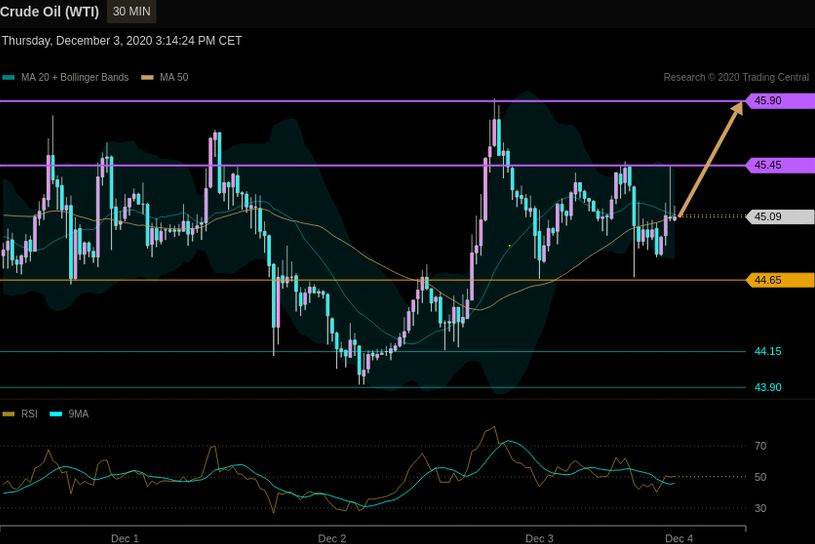The width and height of the screenshot is (815, 544).
Task: Click the 44.15 support level label
Action: (768, 352)
